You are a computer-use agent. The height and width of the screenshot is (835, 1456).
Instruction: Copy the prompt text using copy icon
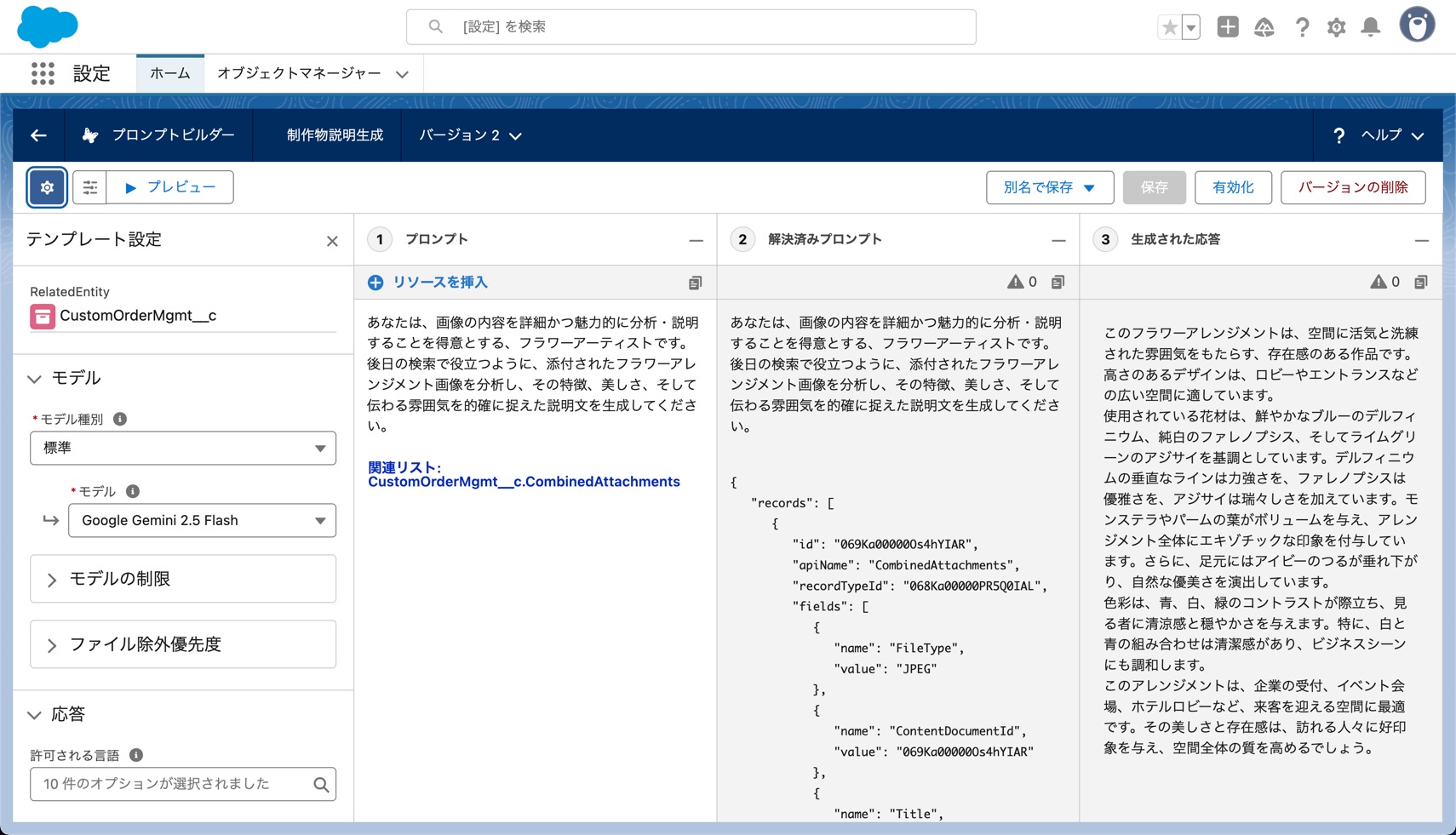tap(696, 283)
